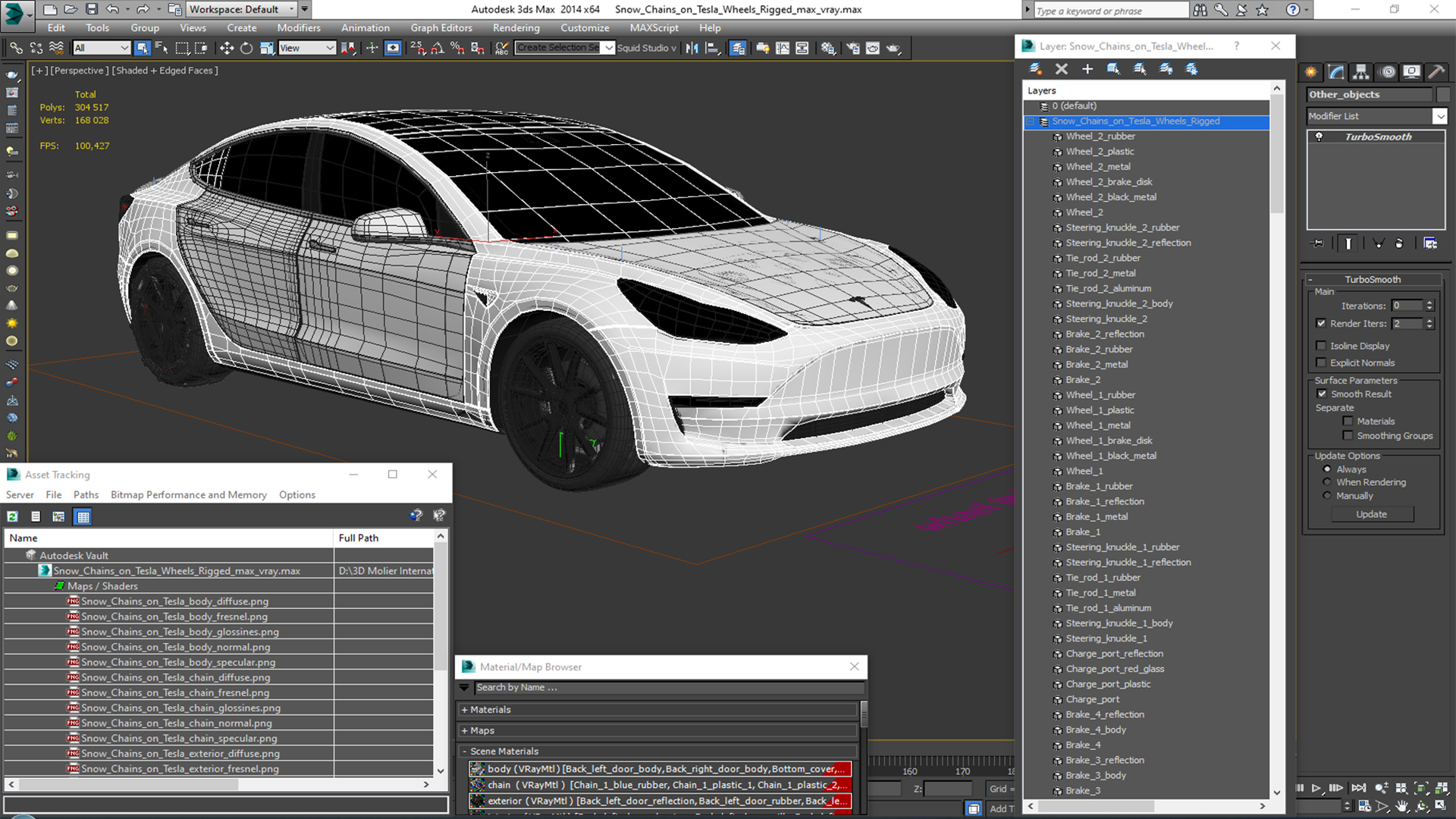
Task: Click the Play Animation button
Action: point(1317,789)
